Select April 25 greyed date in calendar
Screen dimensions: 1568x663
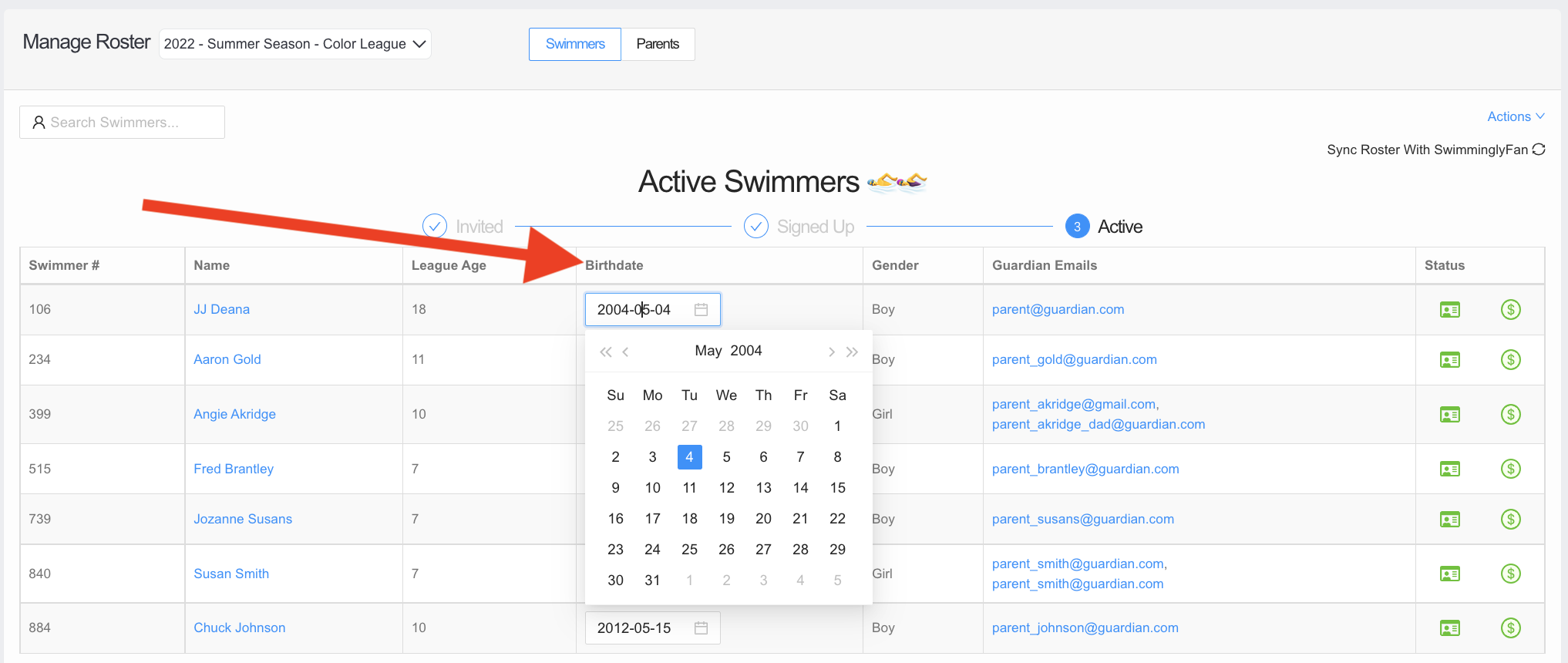click(615, 426)
